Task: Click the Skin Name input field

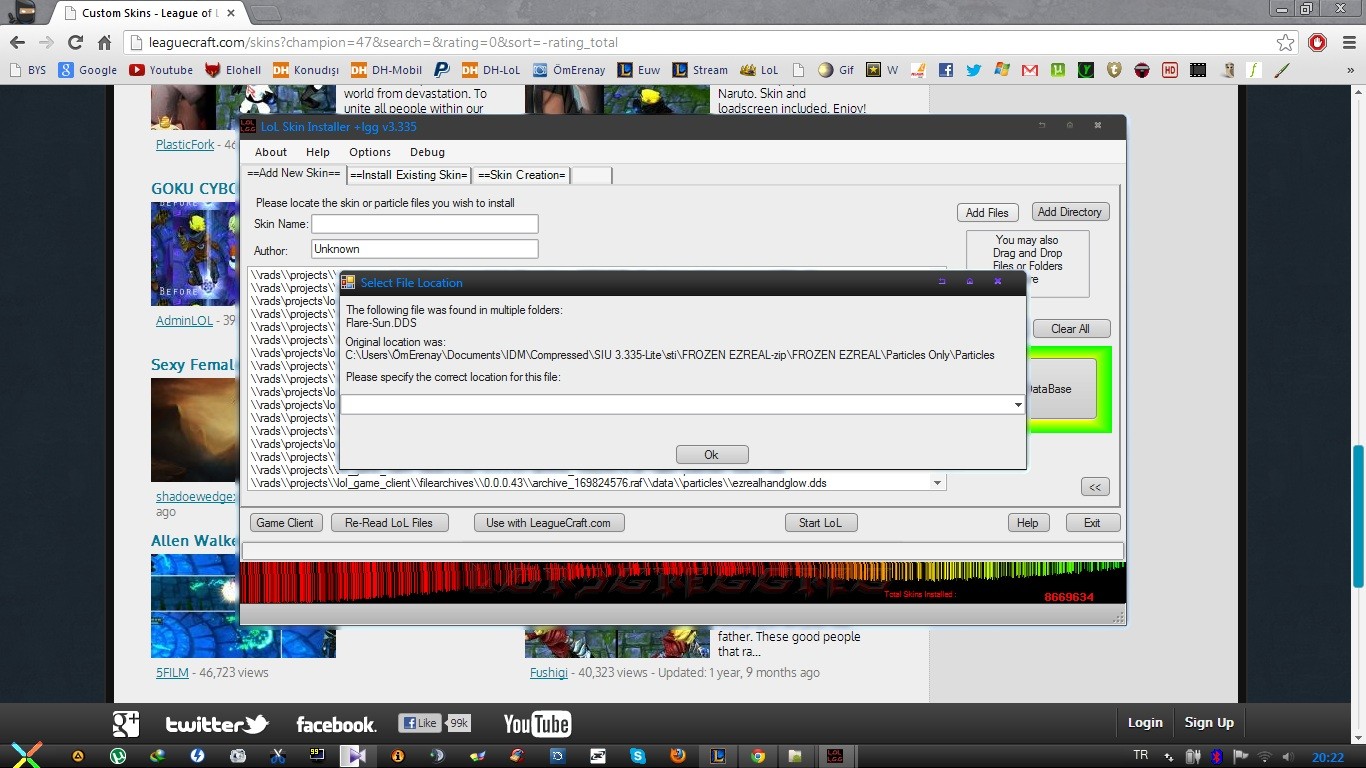Action: point(425,224)
